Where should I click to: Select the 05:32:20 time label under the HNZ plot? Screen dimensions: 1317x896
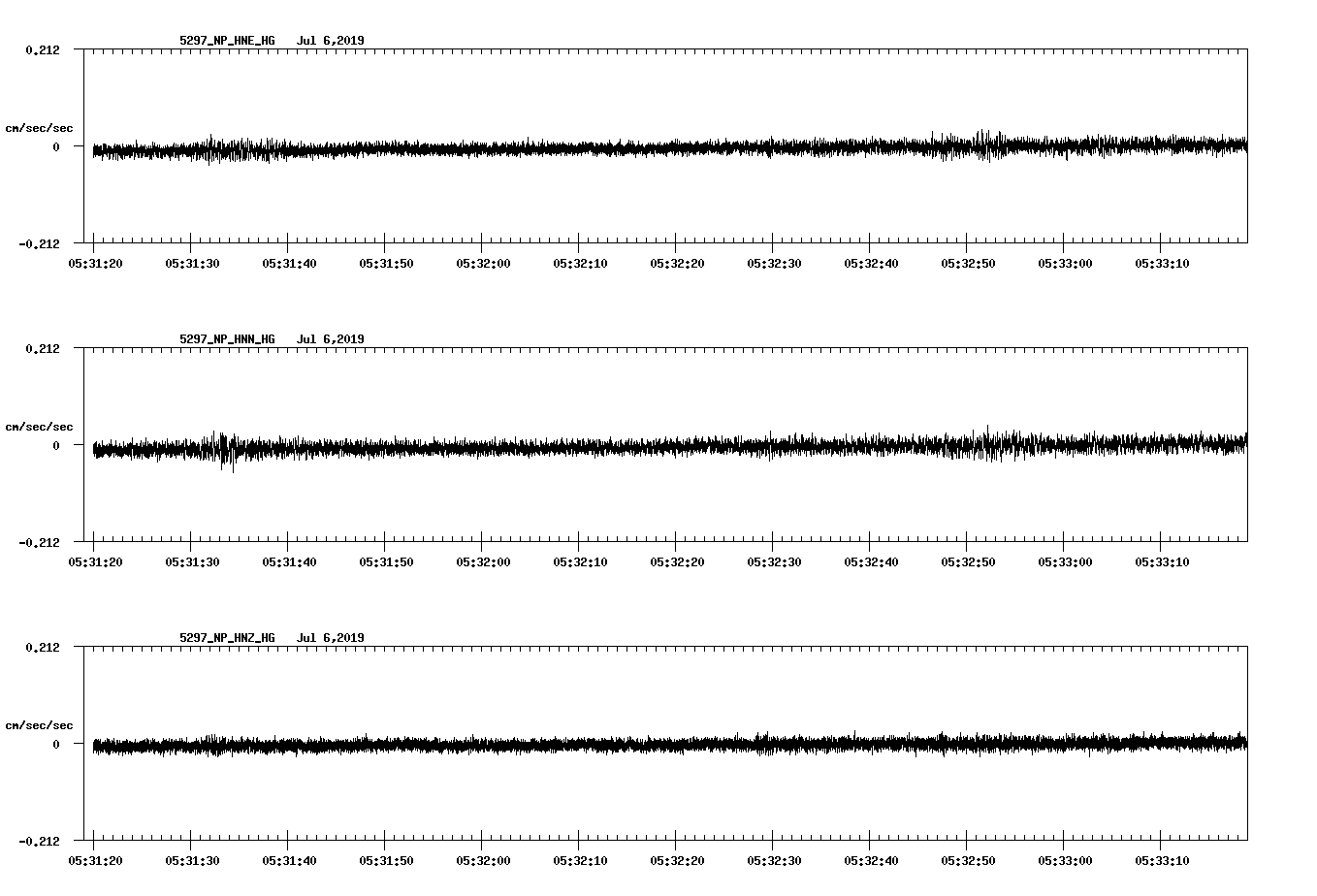(676, 860)
